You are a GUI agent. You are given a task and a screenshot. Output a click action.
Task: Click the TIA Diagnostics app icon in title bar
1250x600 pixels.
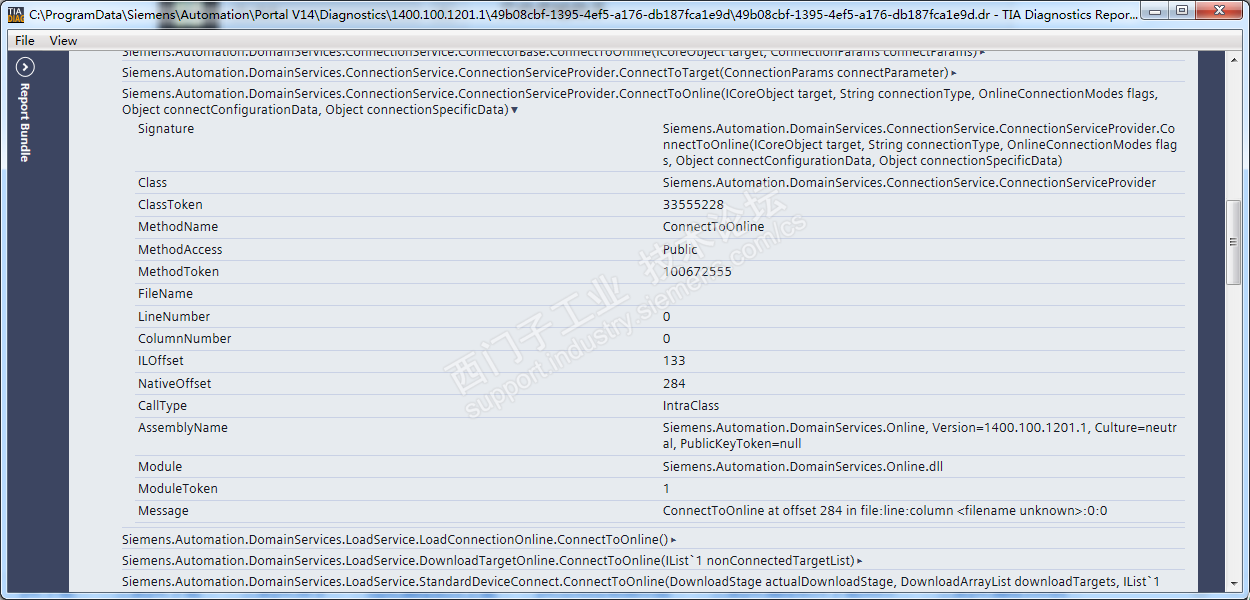[15, 14]
